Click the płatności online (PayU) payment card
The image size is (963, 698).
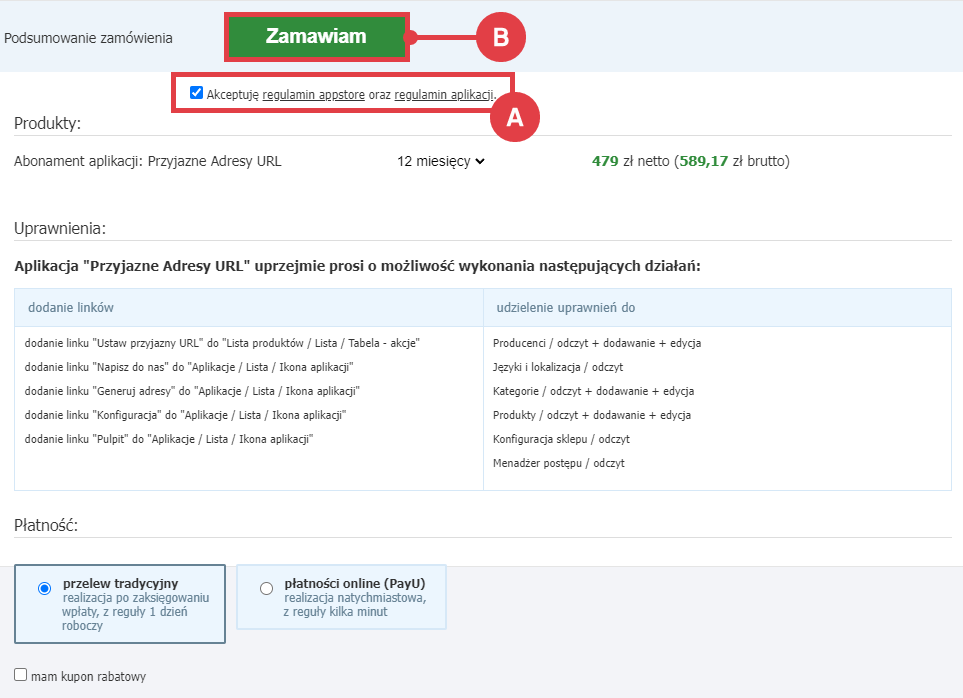click(341, 597)
